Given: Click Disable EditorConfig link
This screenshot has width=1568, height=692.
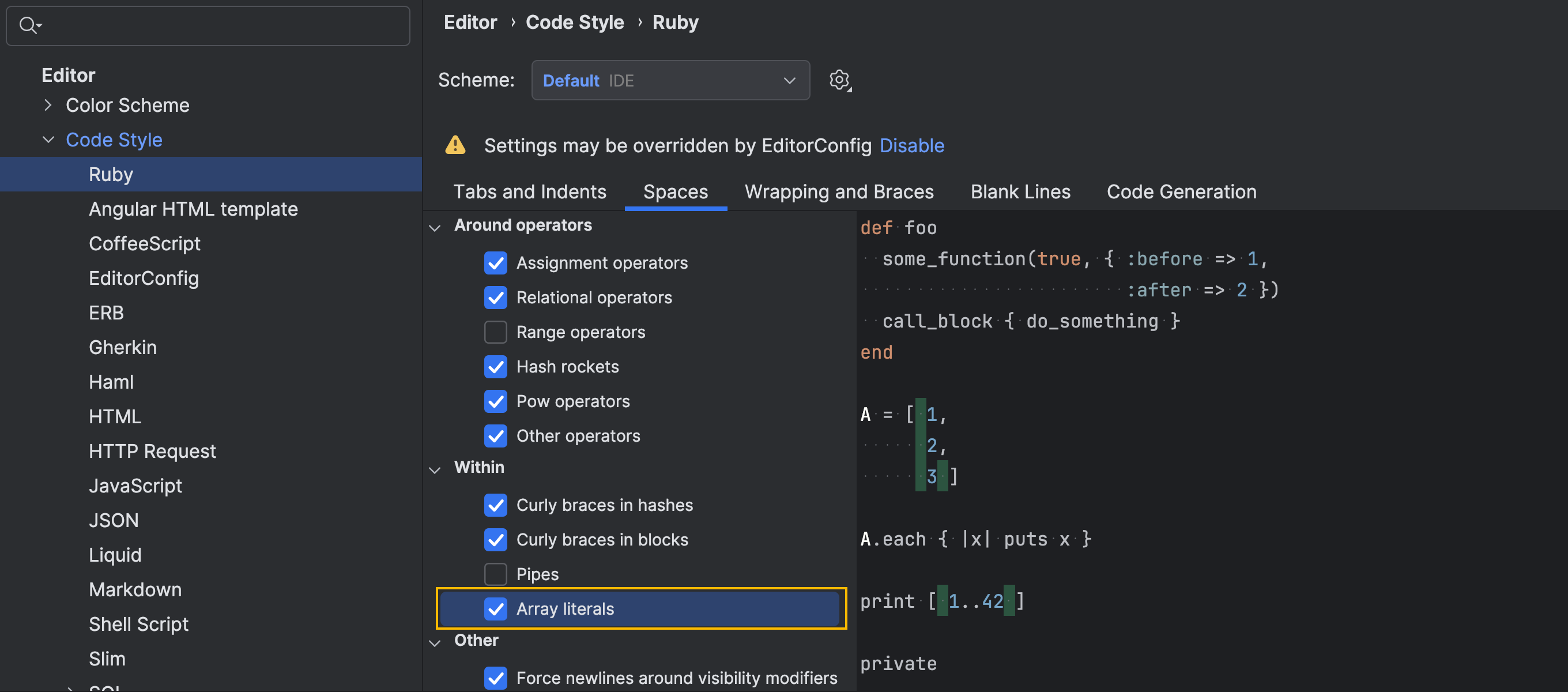Looking at the screenshot, I should click(x=911, y=145).
